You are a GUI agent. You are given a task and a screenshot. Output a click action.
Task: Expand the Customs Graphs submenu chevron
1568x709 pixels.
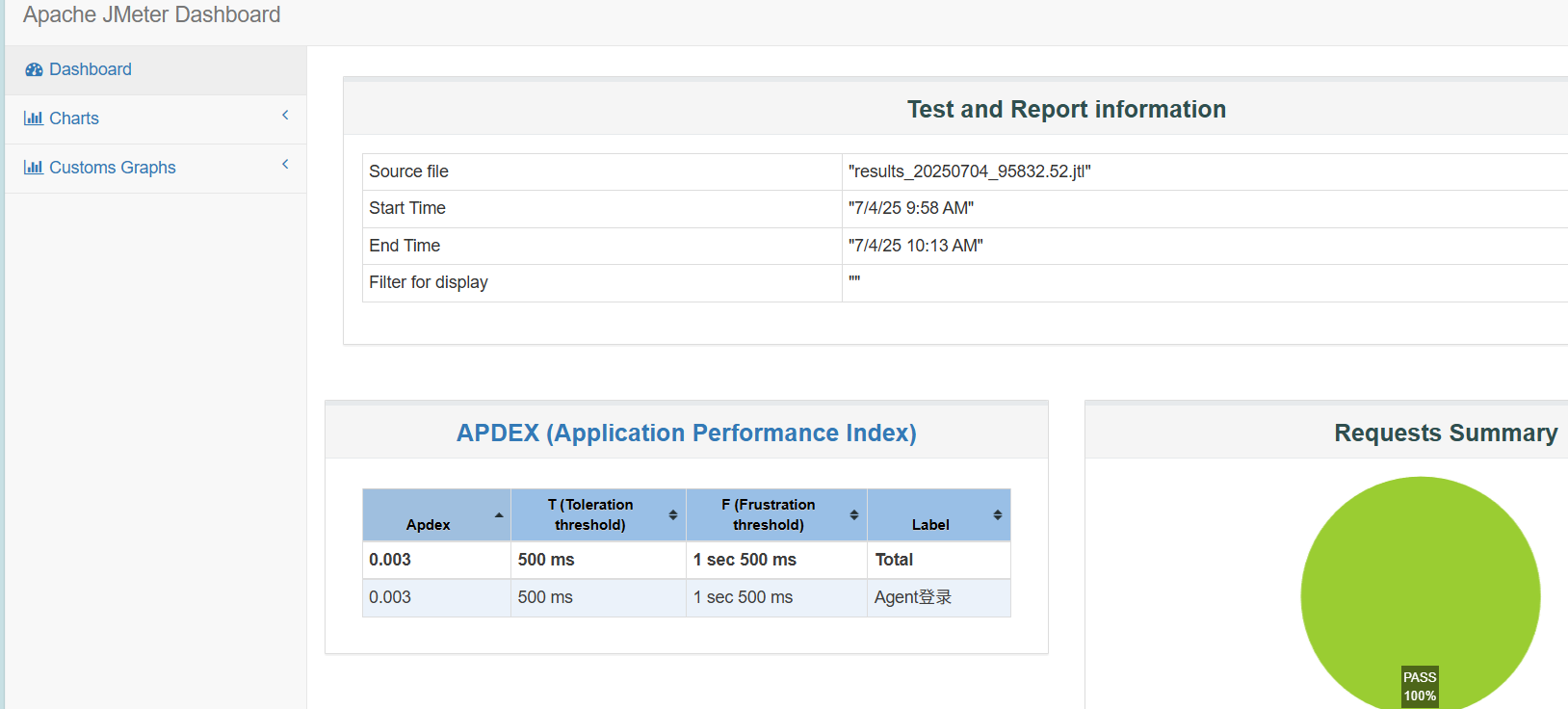(x=285, y=165)
